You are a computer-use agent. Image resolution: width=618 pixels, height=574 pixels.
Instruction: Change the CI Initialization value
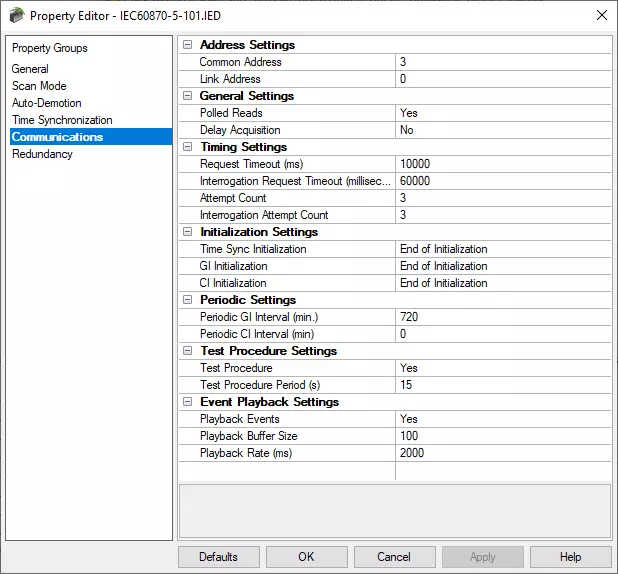click(503, 283)
